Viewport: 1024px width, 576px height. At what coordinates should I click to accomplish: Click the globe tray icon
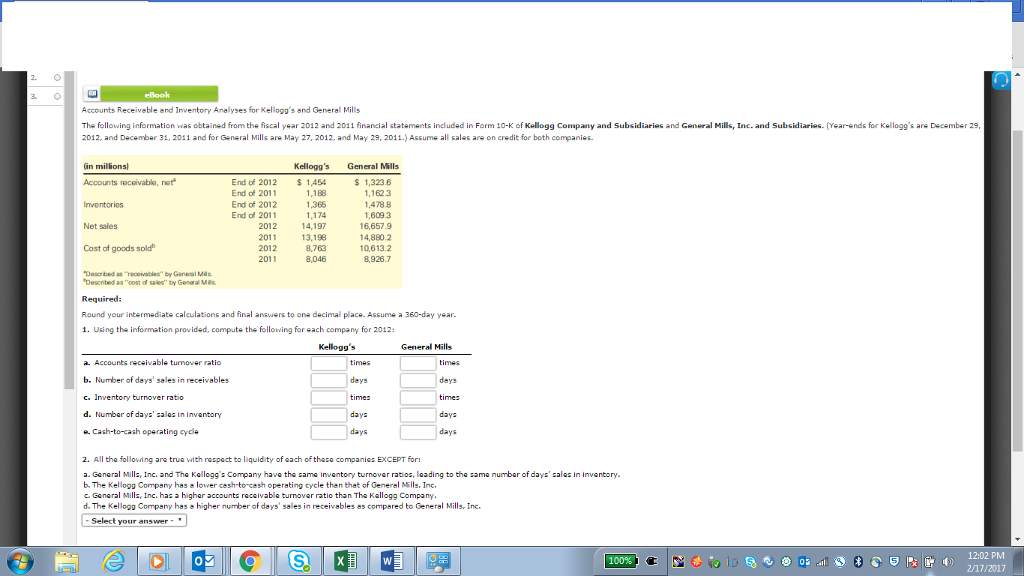click(x=876, y=562)
